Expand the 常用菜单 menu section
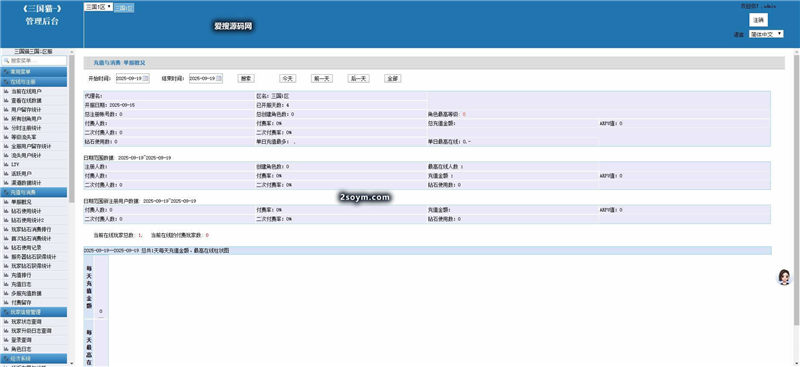This screenshot has height=367, width=800. [x=34, y=72]
